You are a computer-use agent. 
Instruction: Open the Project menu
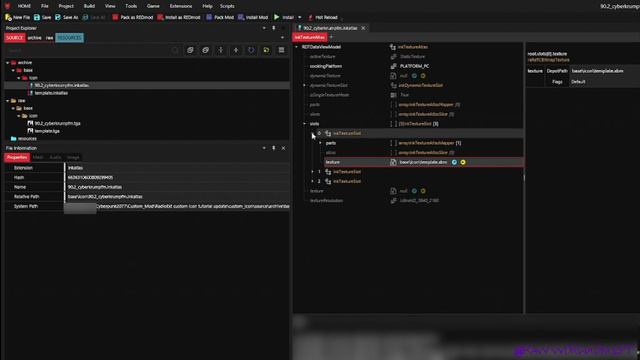(x=66, y=6)
